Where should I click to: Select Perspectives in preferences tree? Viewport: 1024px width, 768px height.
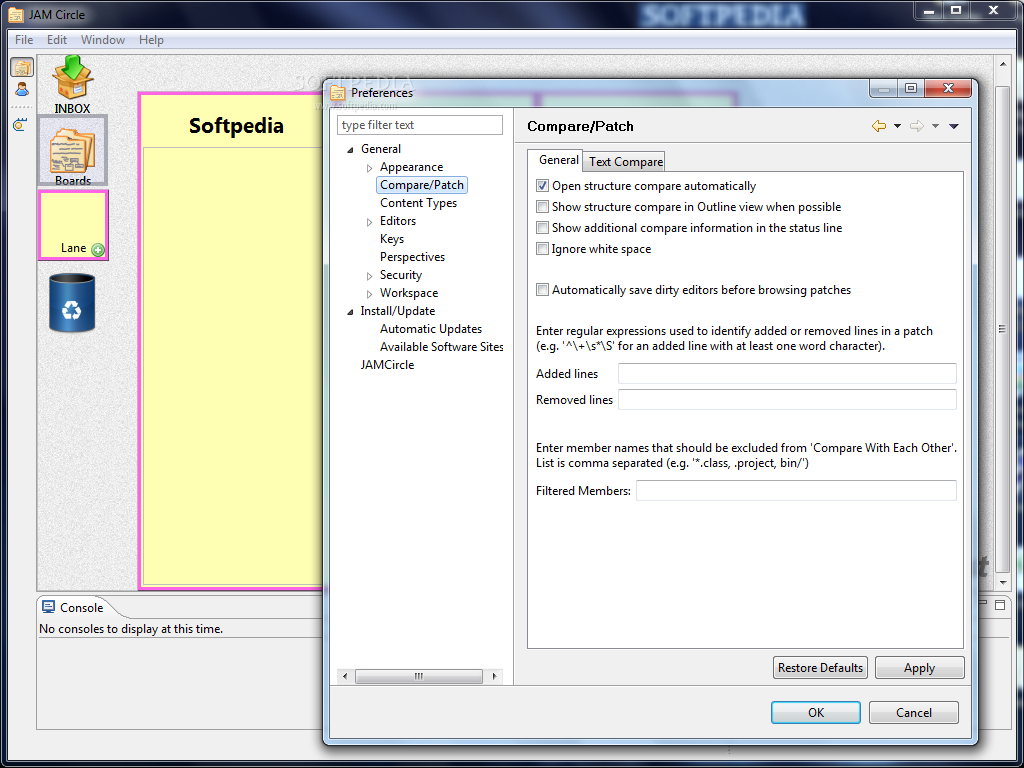412,257
